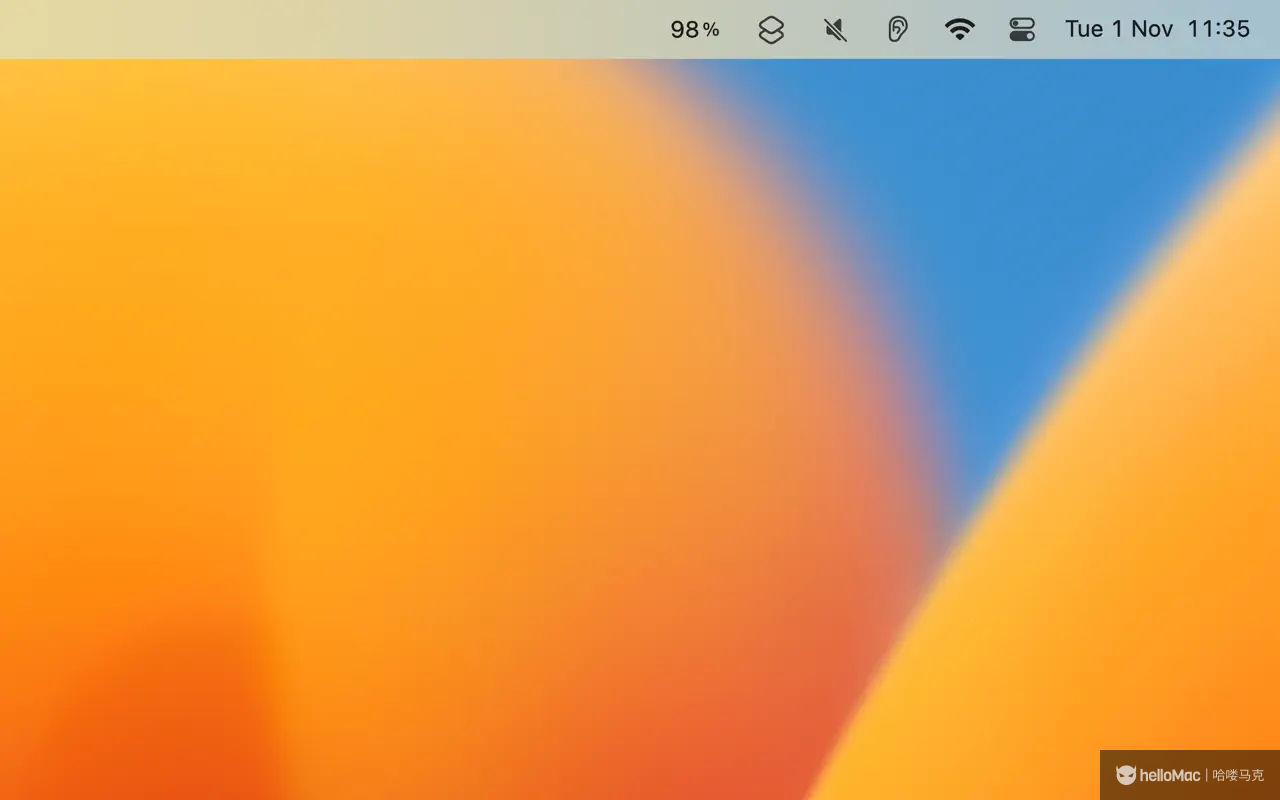Click the muted sound icon
The height and width of the screenshot is (800, 1280).
pos(835,30)
